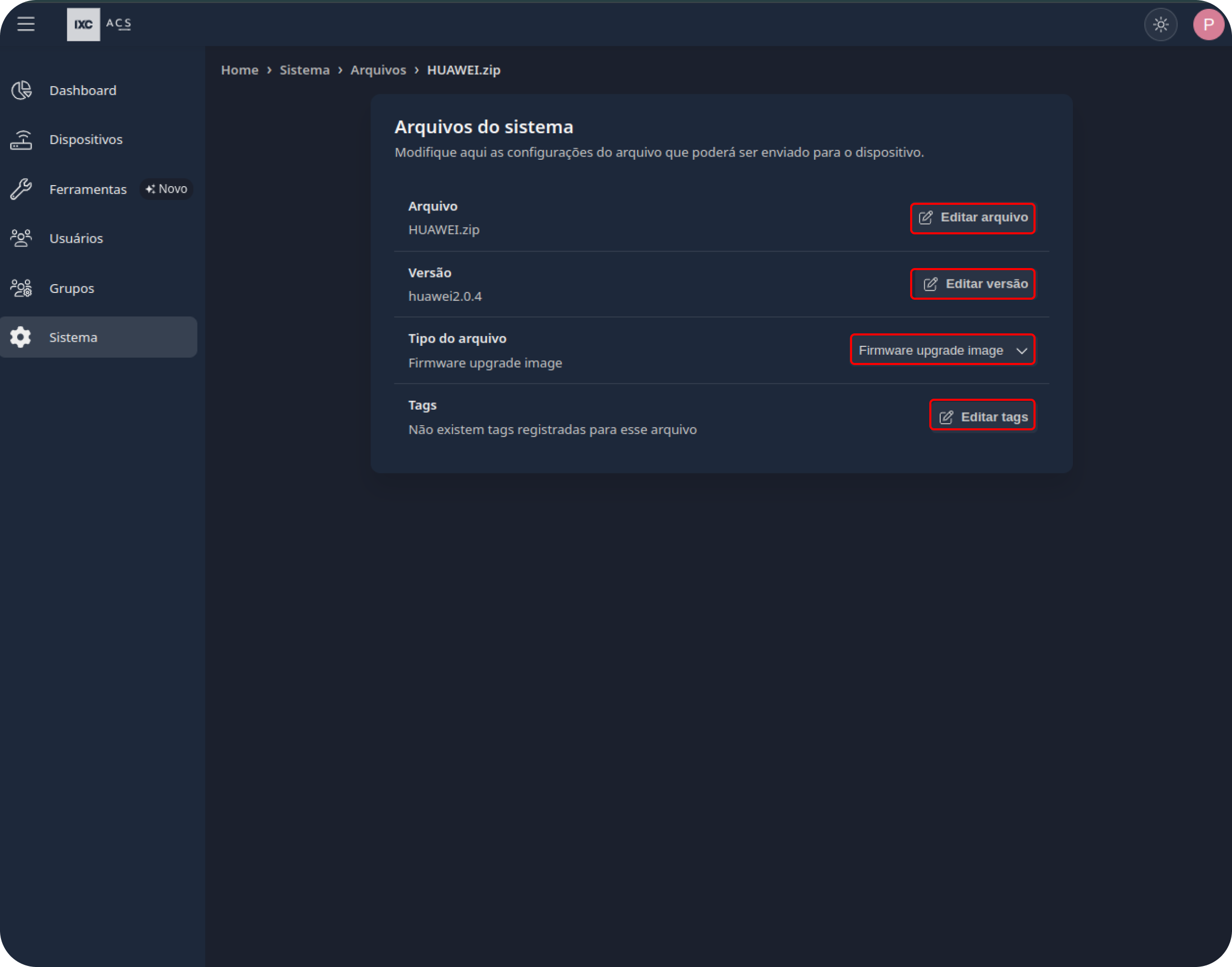Click the Firmware upgrade image text value

[485, 363]
